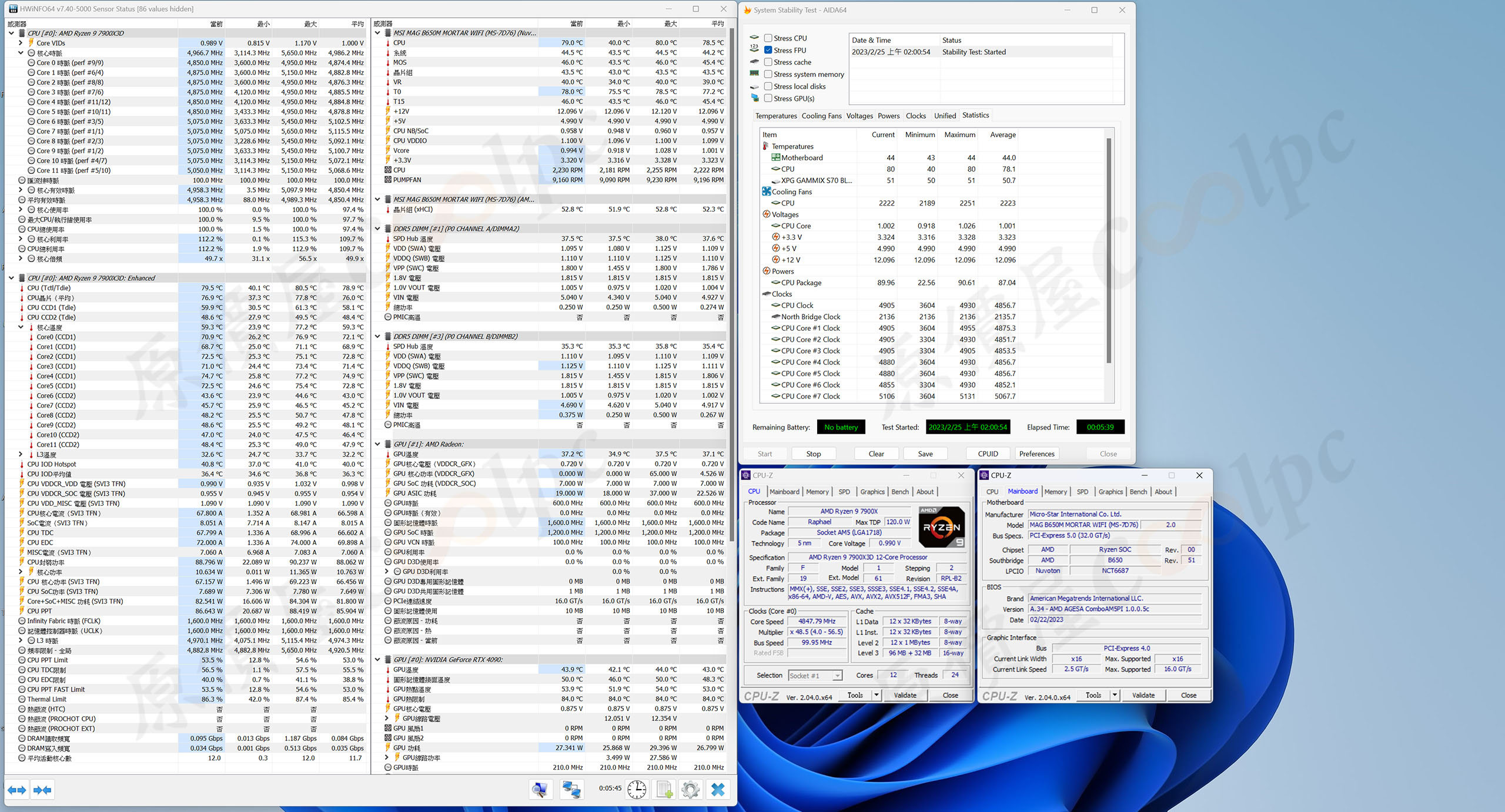Click the HWiNFO64 title bar icon
This screenshot has width=1505, height=812.
(13, 9)
